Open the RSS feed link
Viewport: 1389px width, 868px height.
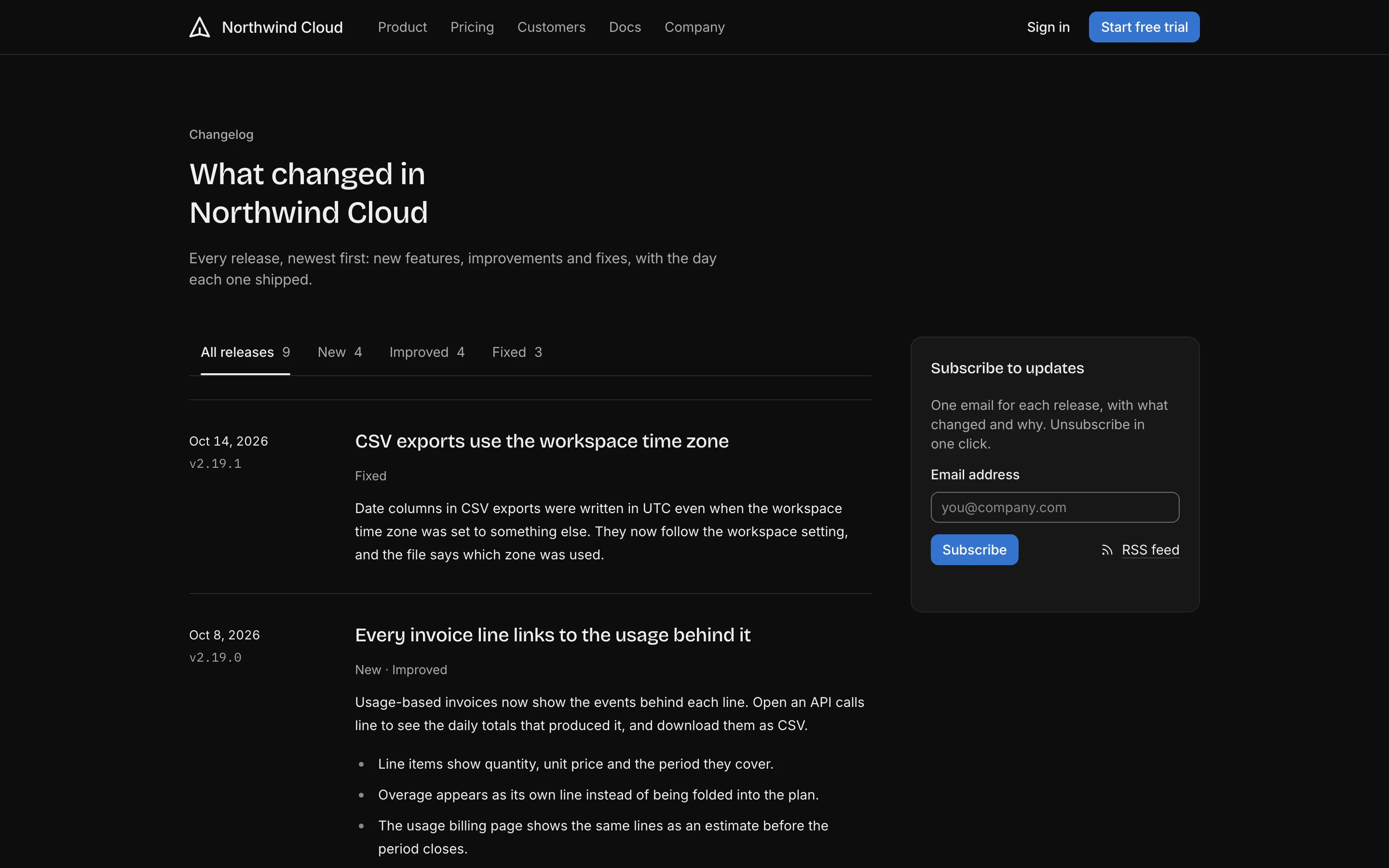point(1150,550)
